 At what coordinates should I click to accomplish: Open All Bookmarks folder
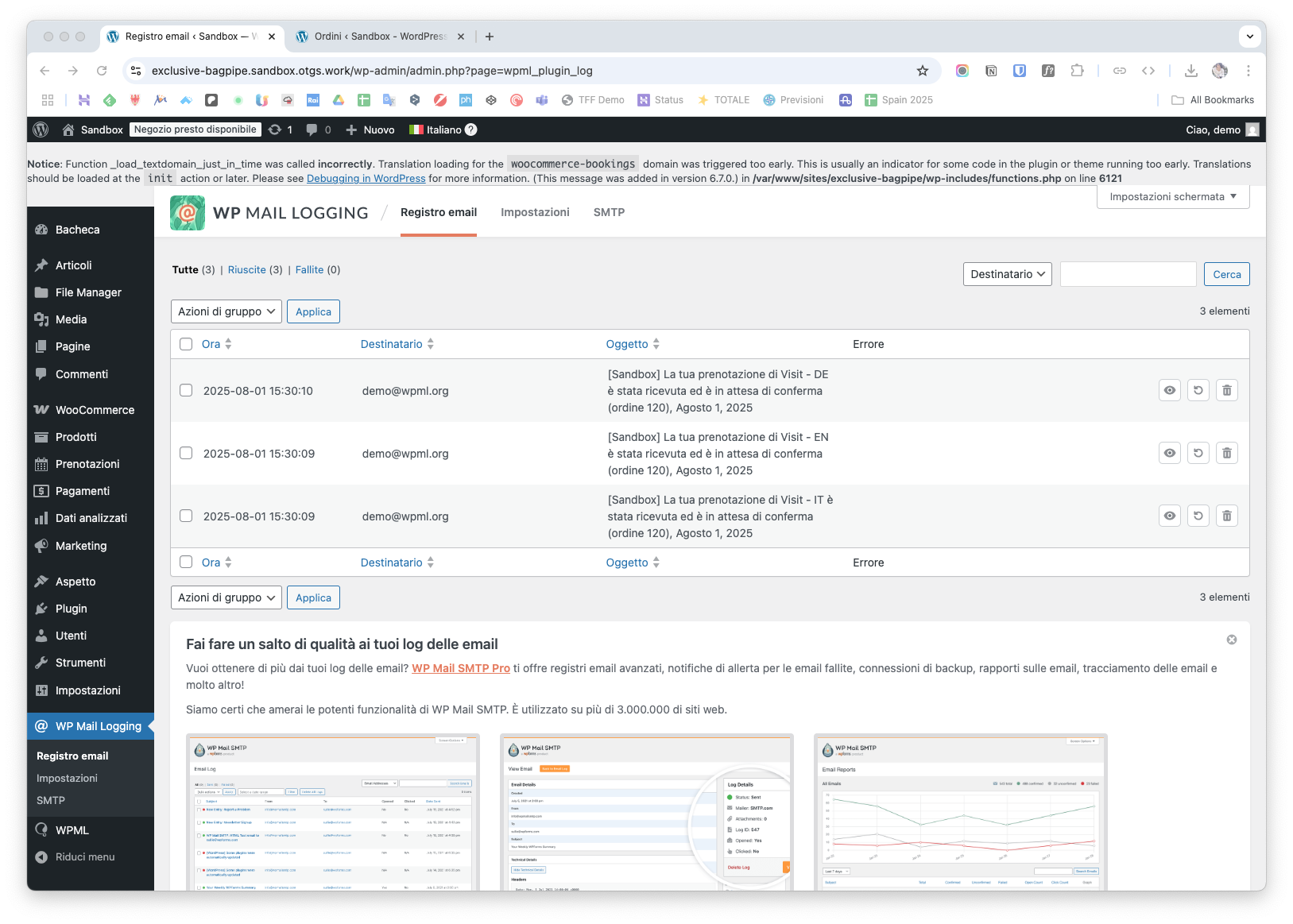(x=1213, y=100)
